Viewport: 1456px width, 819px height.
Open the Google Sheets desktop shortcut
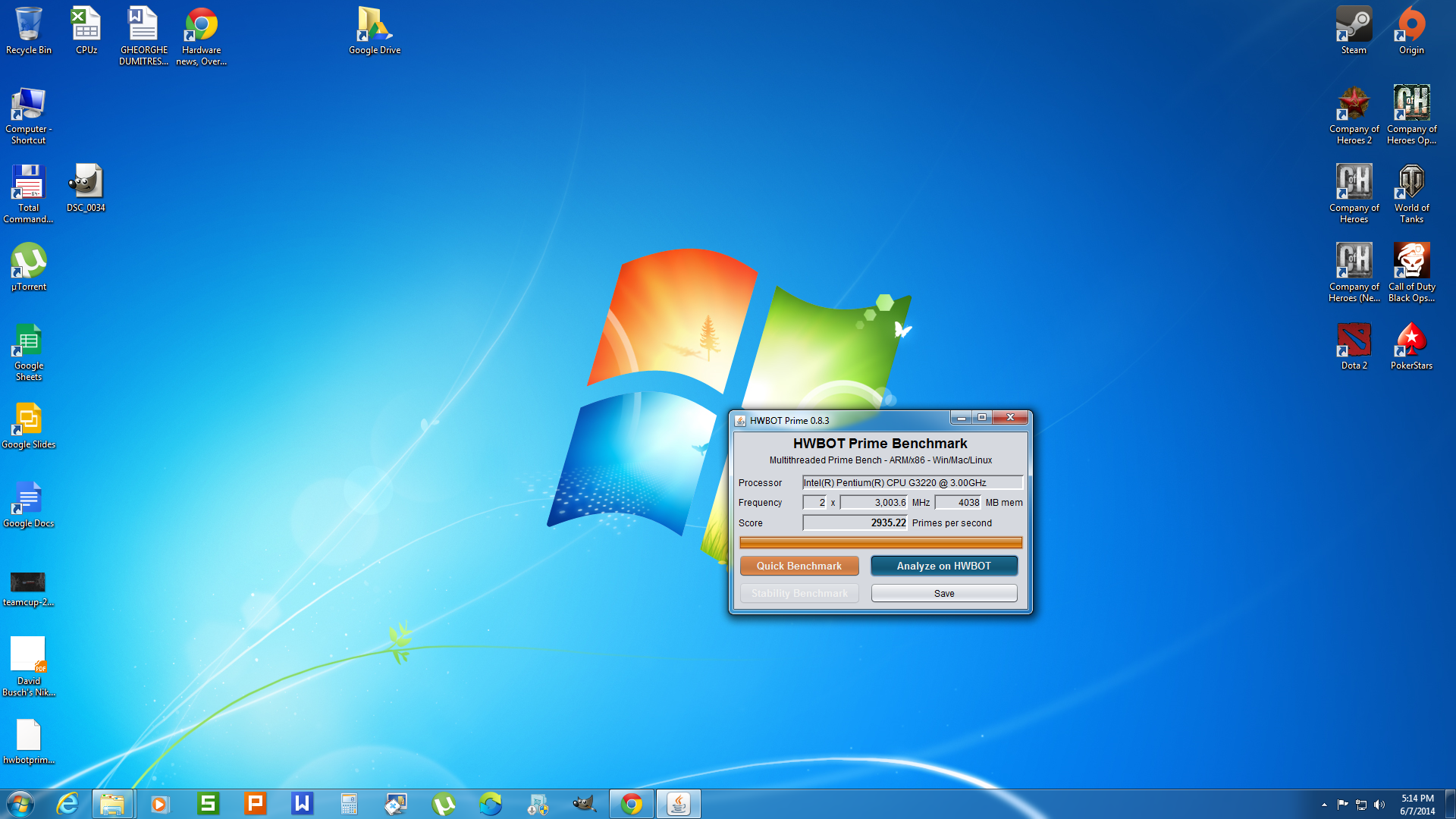[28, 352]
